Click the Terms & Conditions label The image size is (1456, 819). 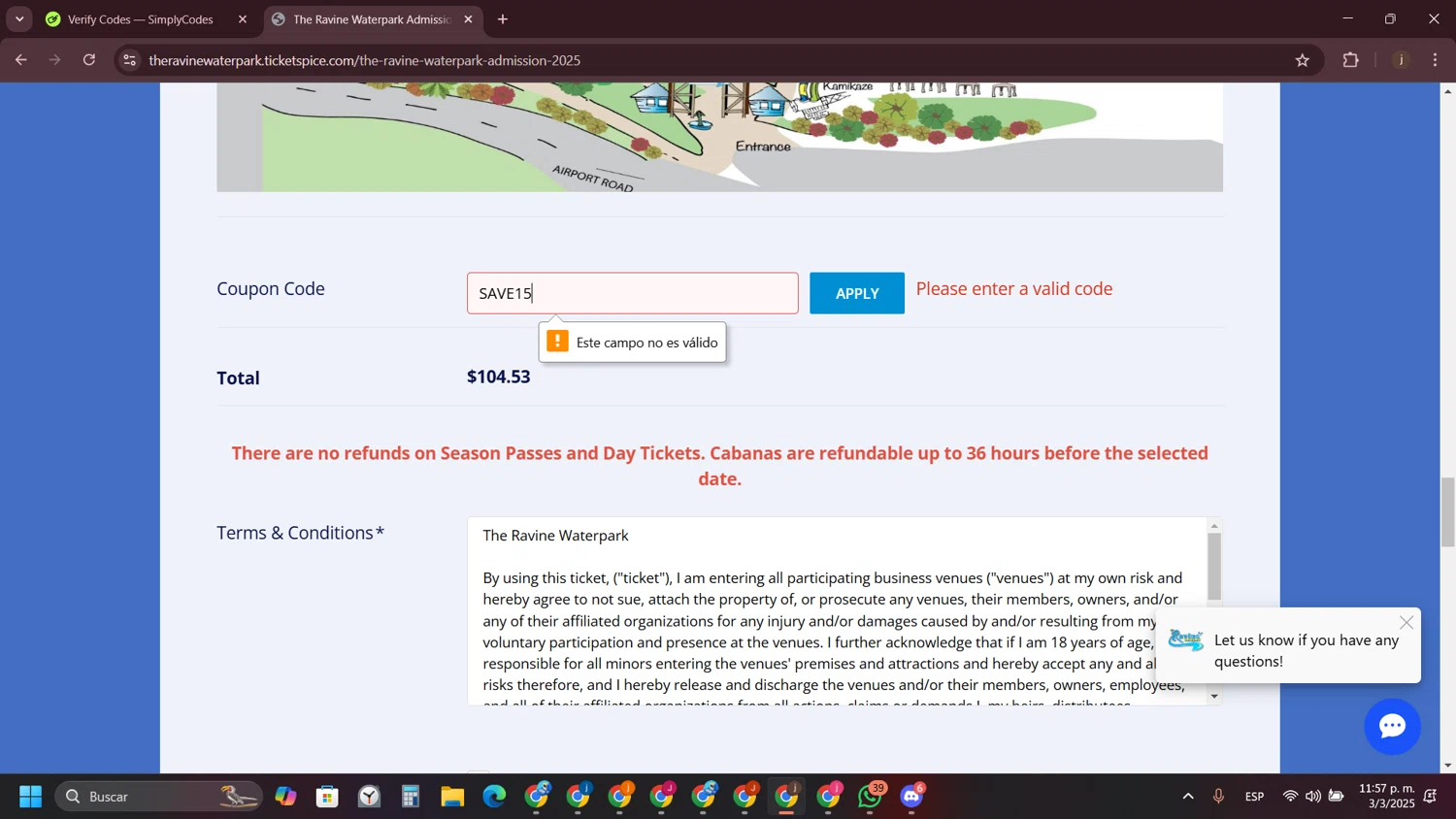[x=300, y=533]
